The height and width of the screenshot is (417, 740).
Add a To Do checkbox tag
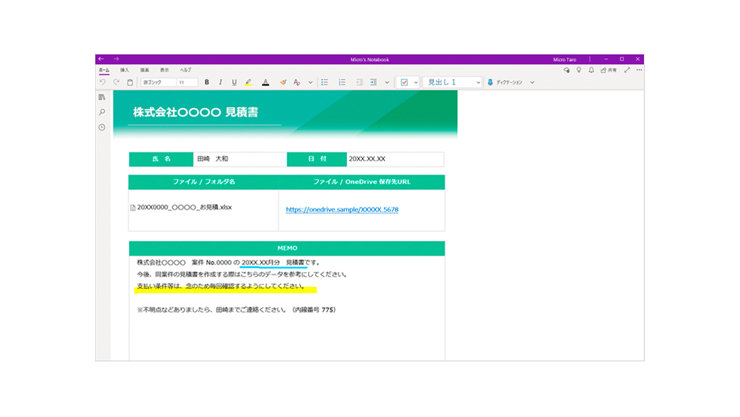pyautogui.click(x=404, y=82)
